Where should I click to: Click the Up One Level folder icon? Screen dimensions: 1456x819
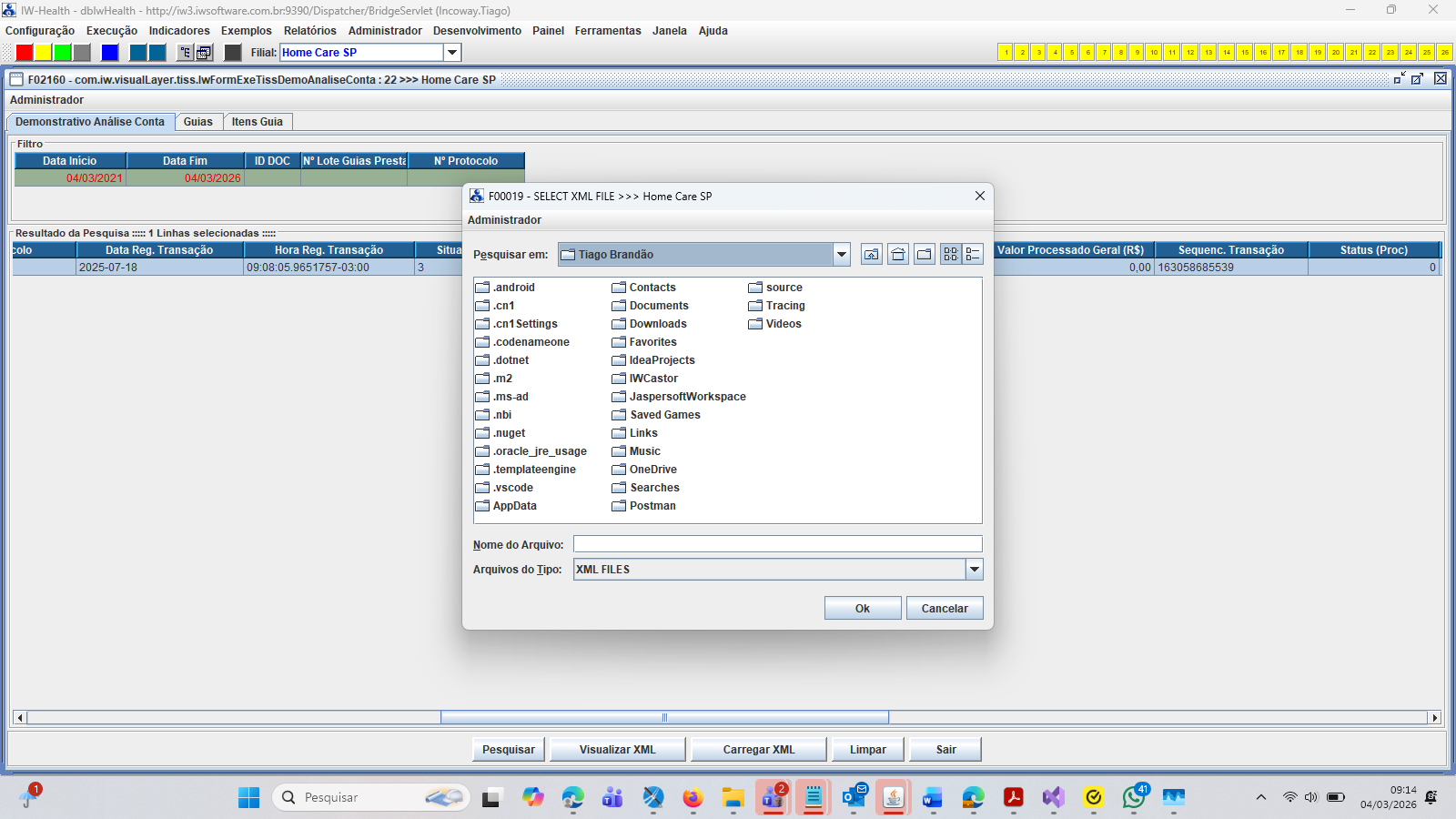(x=871, y=255)
